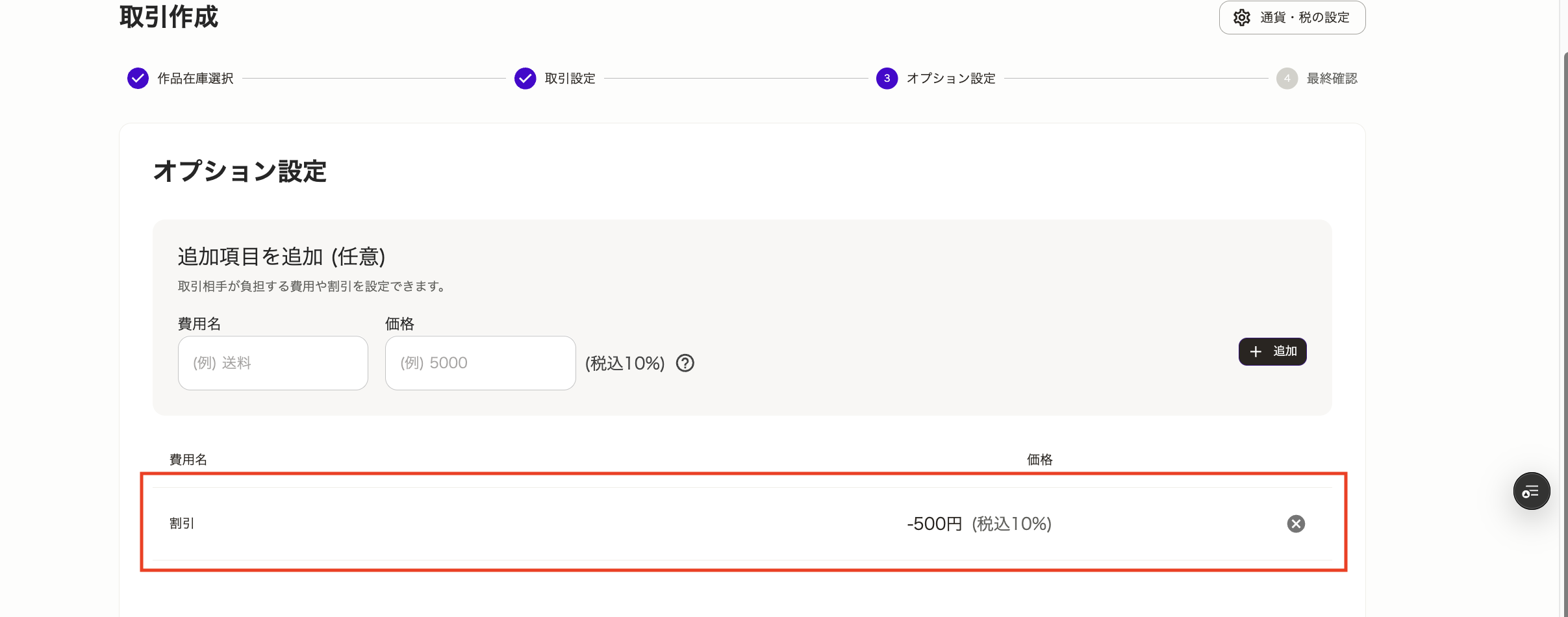Click the (税込10%) label beside price input
Screen dimensions: 1568x617
point(625,363)
